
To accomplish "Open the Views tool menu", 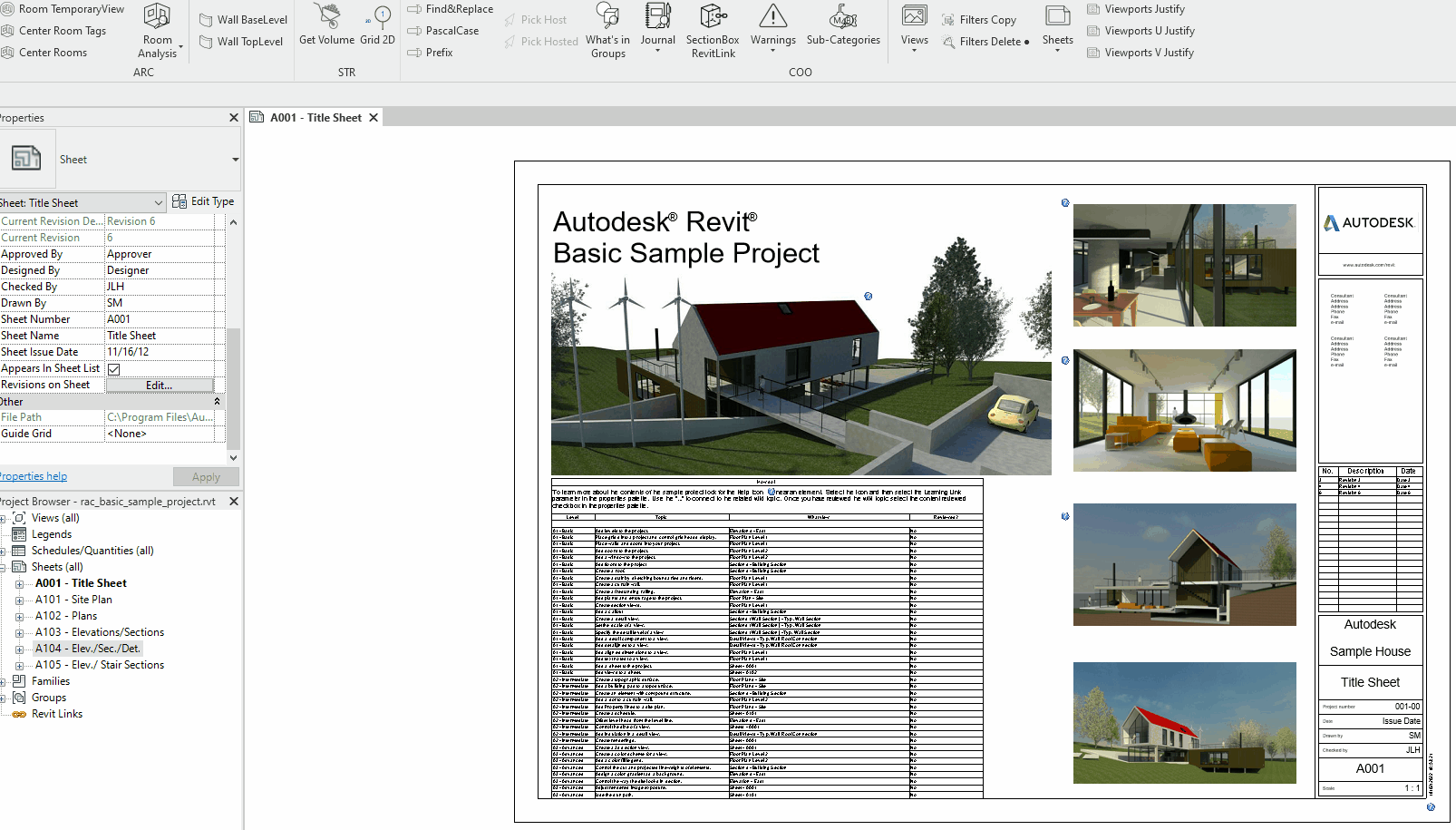I will pyautogui.click(x=915, y=27).
